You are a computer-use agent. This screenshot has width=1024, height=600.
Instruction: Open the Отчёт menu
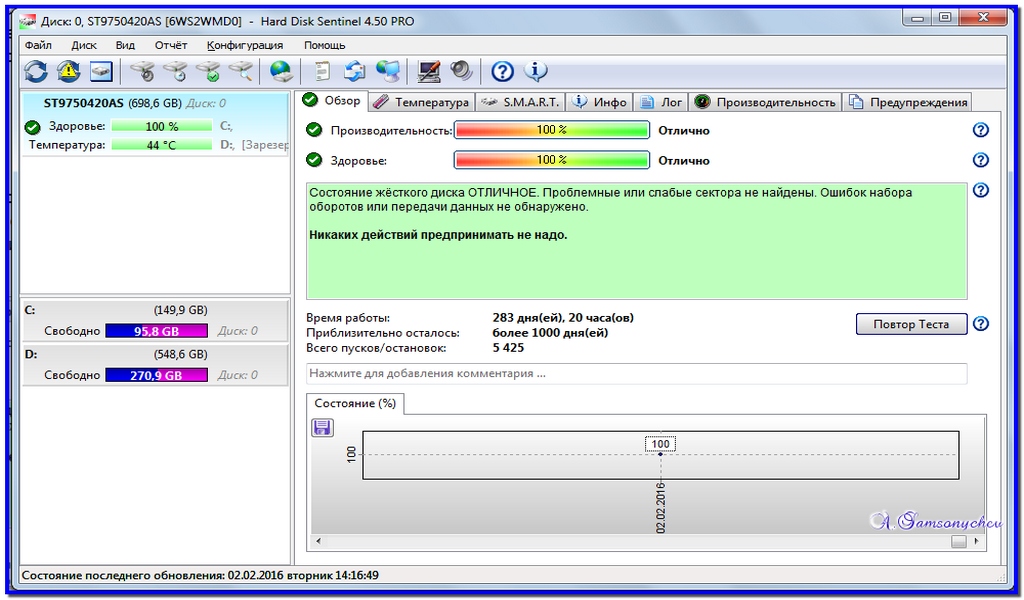tap(171, 45)
